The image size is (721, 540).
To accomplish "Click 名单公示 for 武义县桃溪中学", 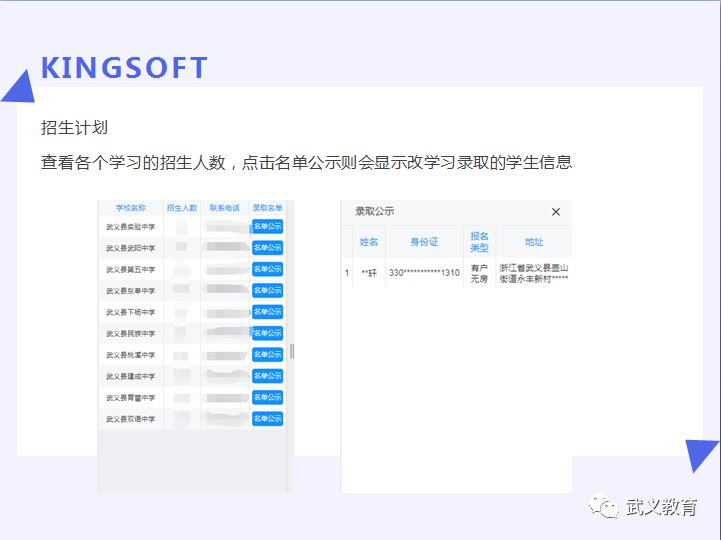I will [267, 355].
